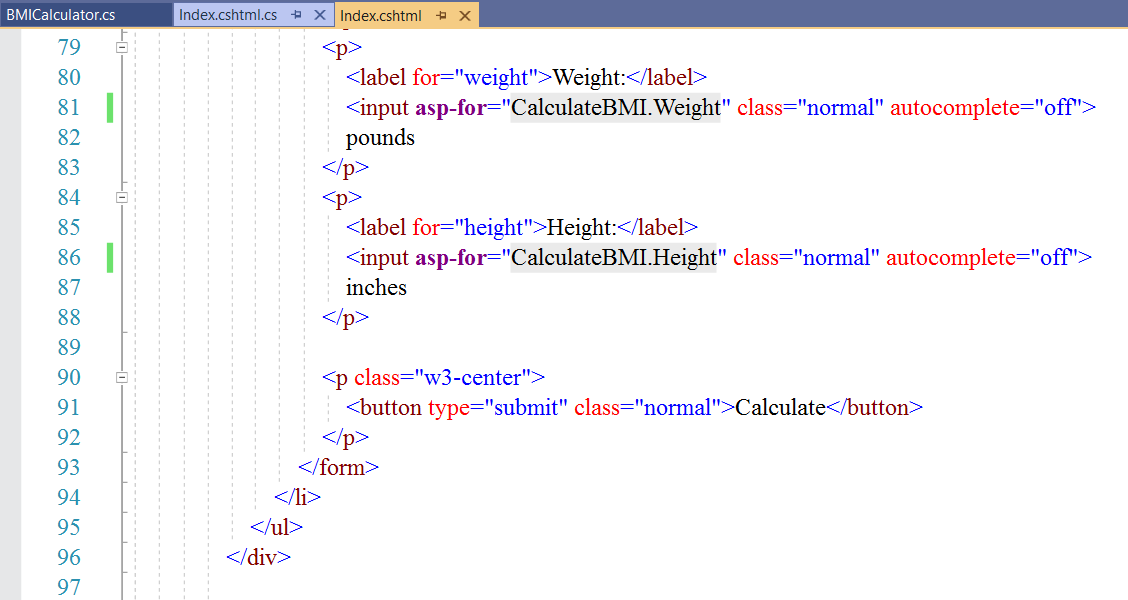Click the closing form tag

pos(338,468)
